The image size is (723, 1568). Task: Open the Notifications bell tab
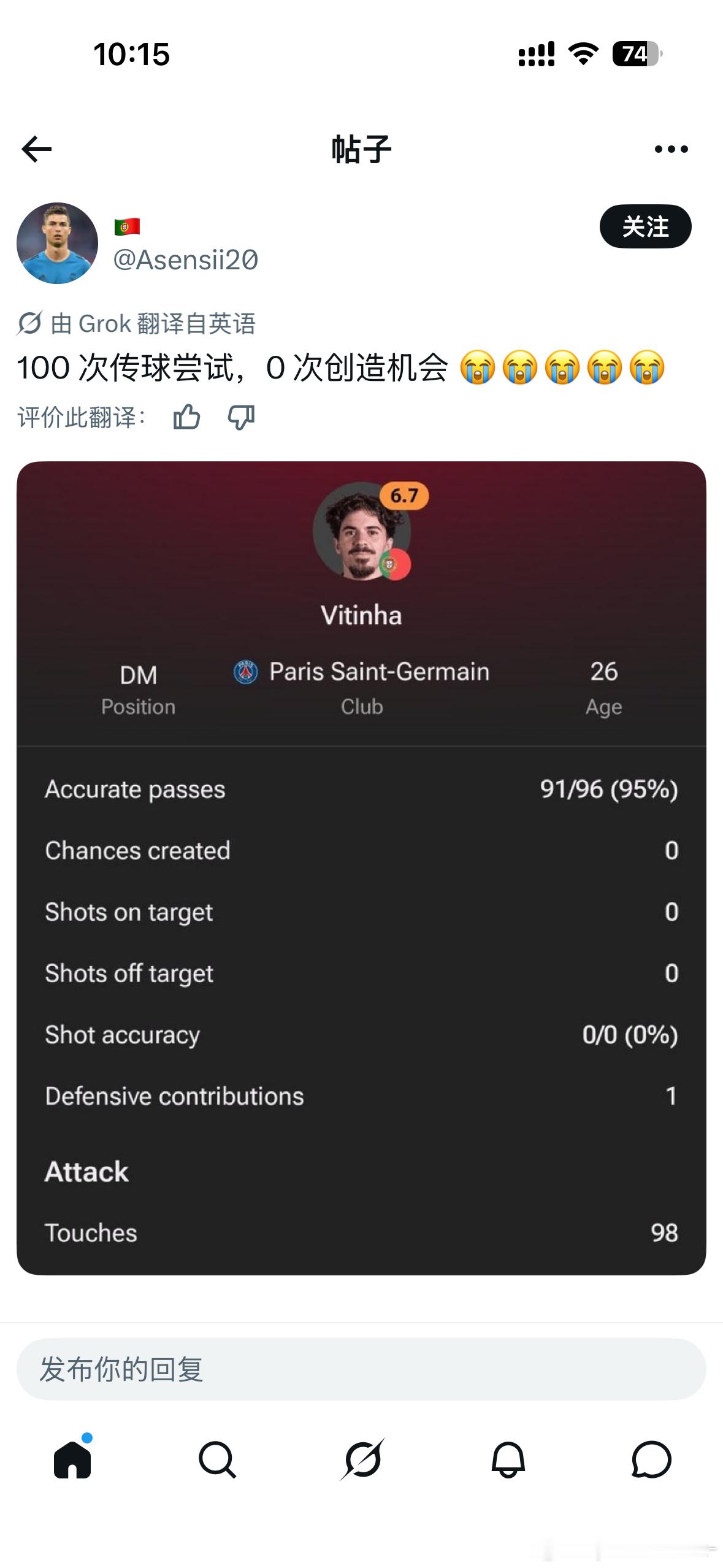[508, 1459]
